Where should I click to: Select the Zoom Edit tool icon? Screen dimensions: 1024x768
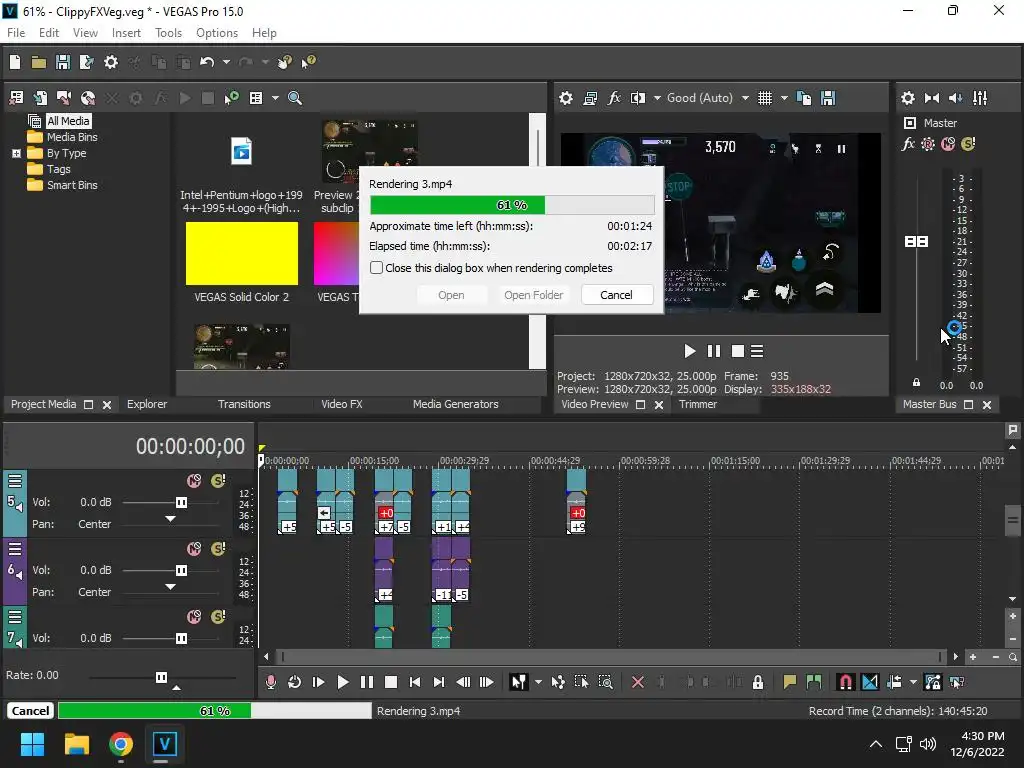[x=605, y=682]
